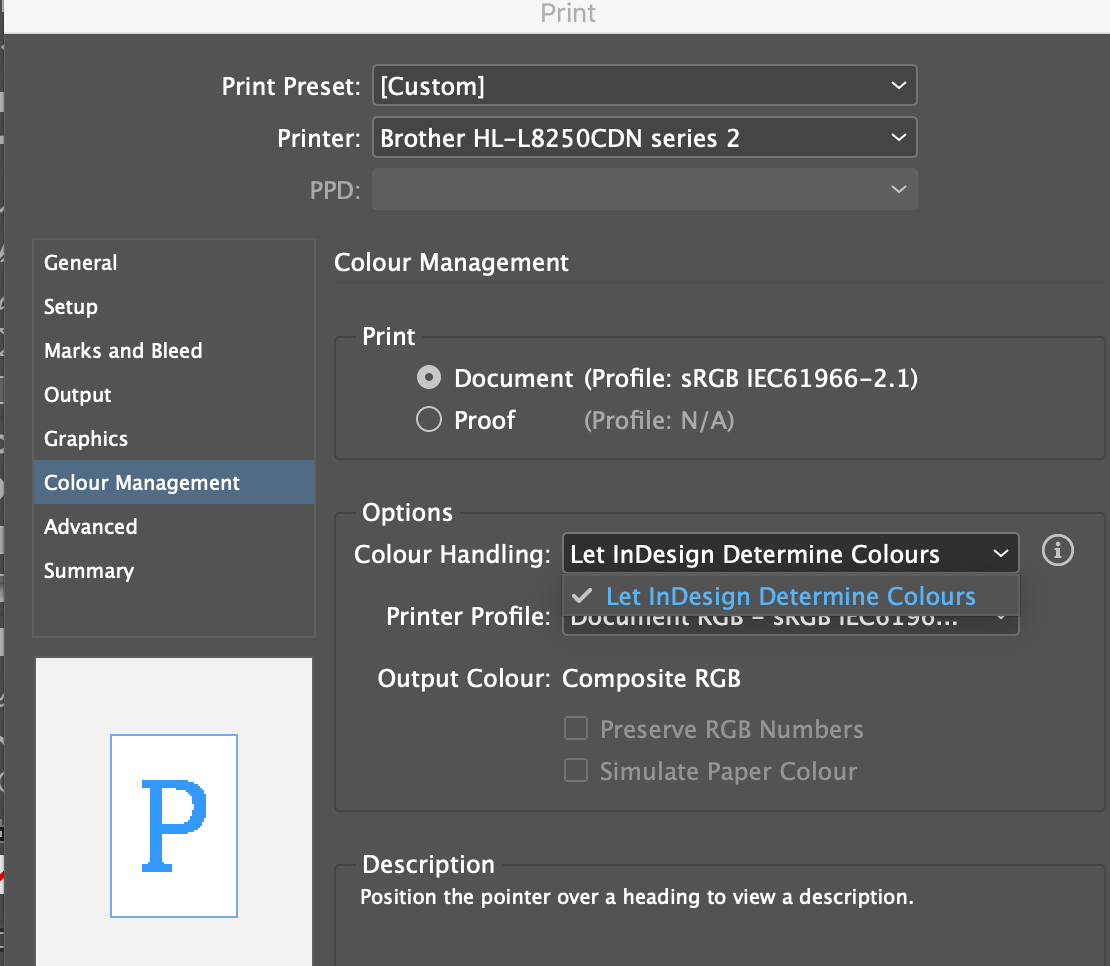Open the Graphics settings section
The image size is (1110, 966).
85,439
